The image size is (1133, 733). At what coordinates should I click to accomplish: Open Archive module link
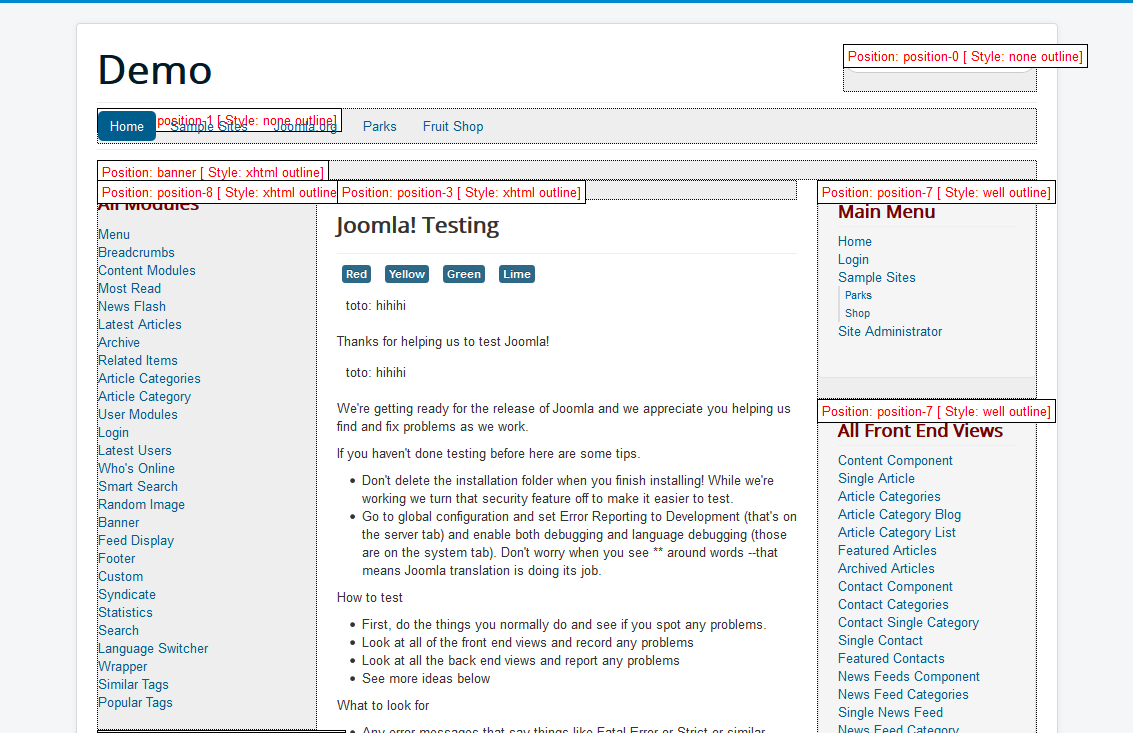[119, 343]
